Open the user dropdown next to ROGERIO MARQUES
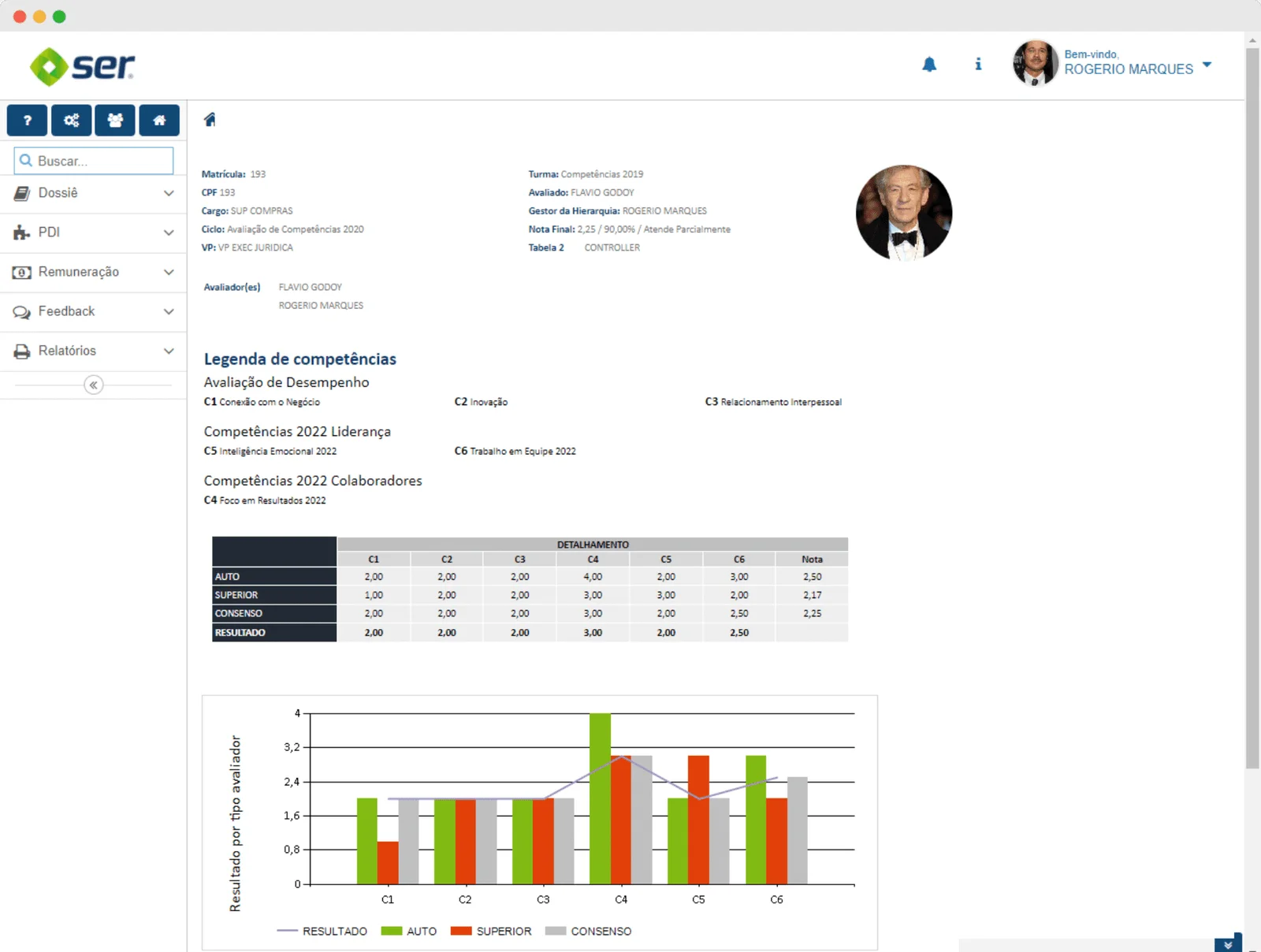Image resolution: width=1261 pixels, height=952 pixels. (1207, 65)
